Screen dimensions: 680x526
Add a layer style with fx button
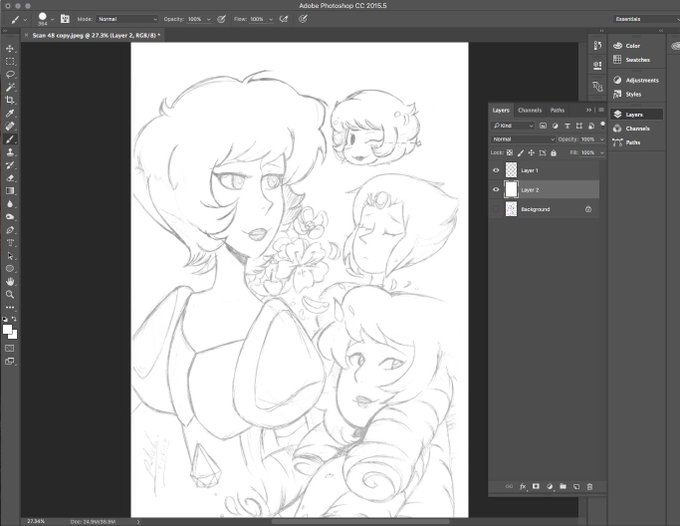tap(523, 487)
